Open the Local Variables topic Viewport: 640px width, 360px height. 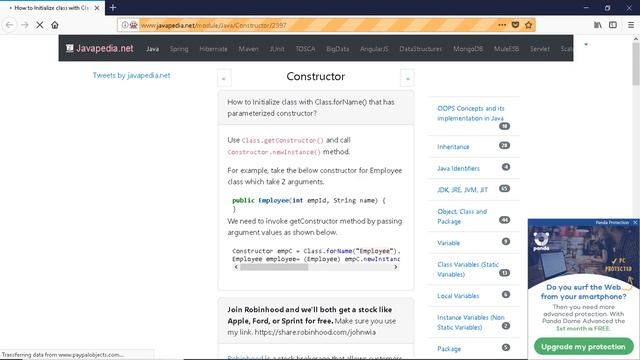(x=458, y=296)
